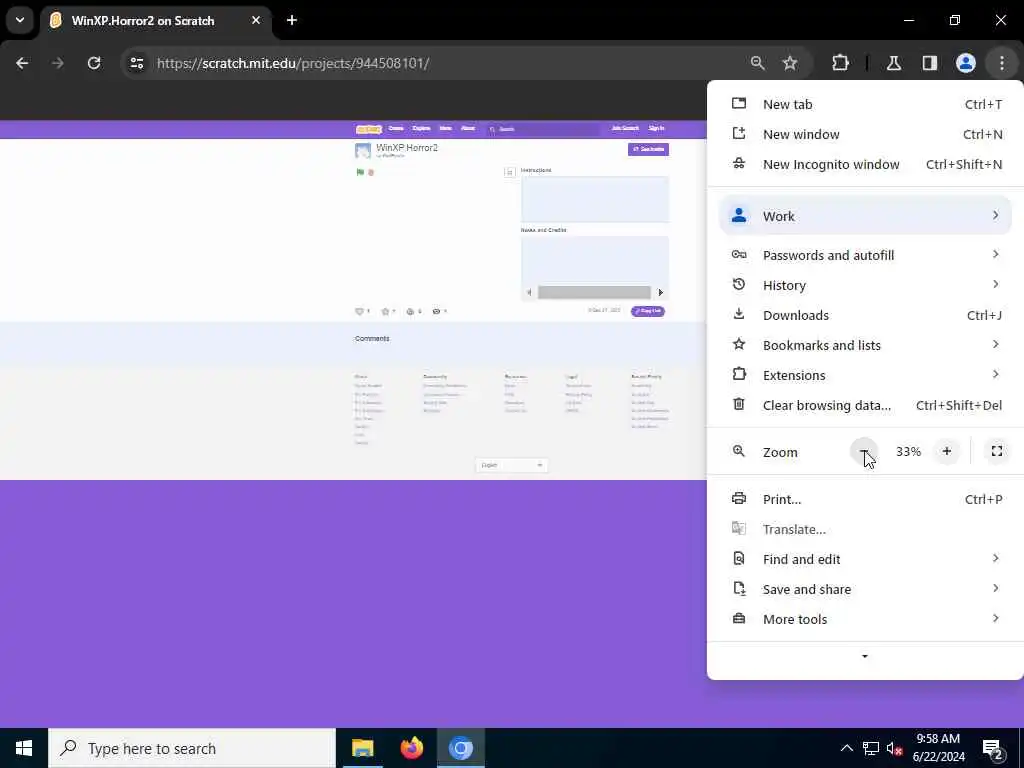Click the green flag icon
The image size is (1024, 768).
coord(360,172)
